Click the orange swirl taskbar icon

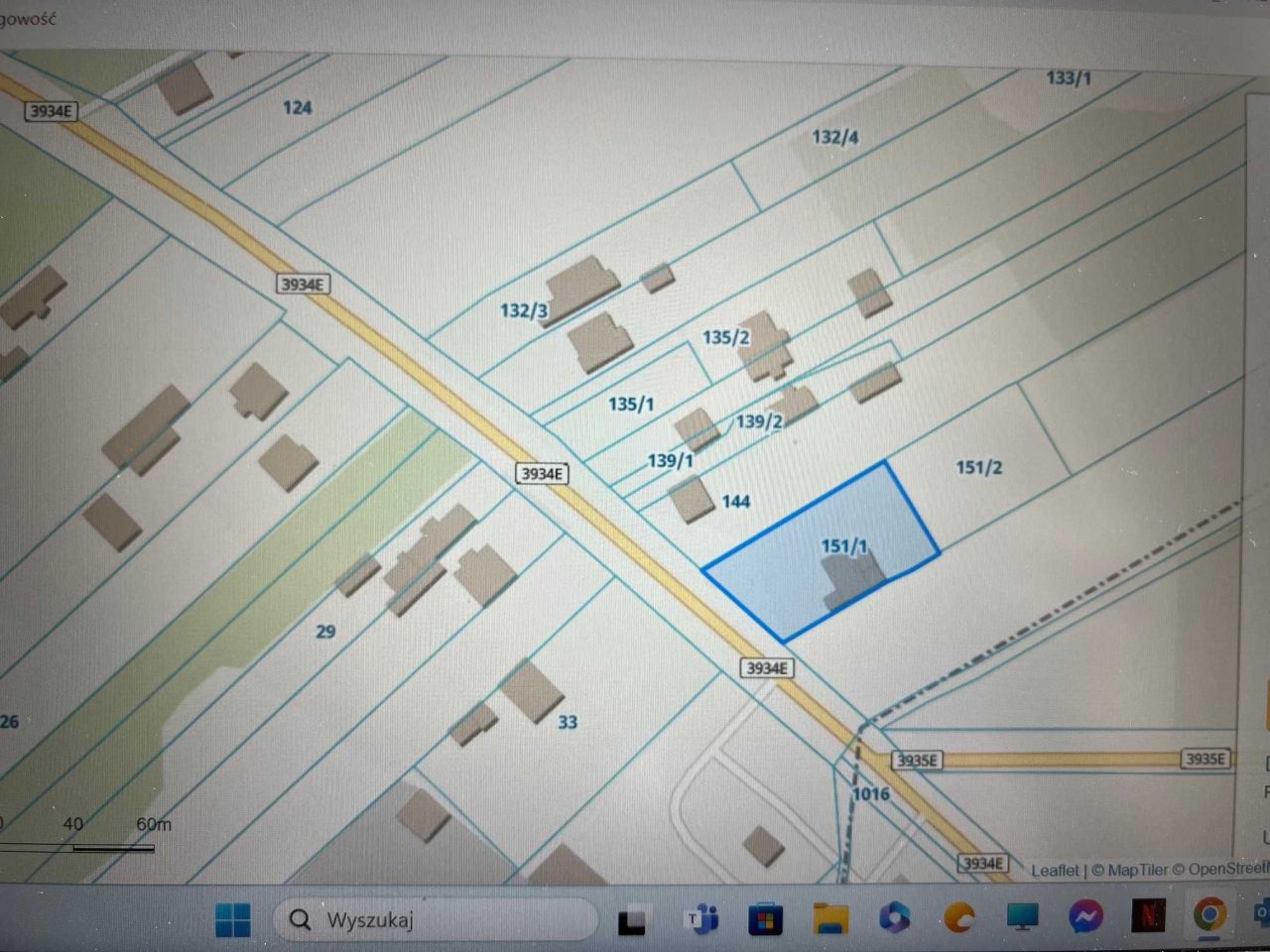[958, 917]
